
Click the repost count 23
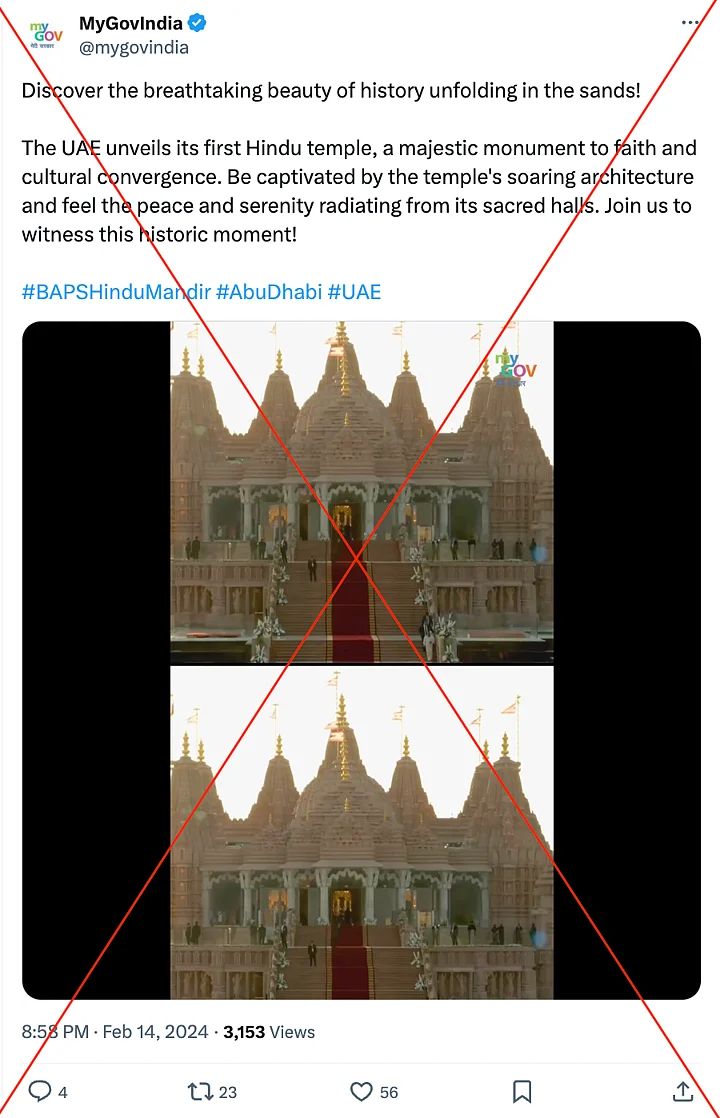pos(227,1092)
